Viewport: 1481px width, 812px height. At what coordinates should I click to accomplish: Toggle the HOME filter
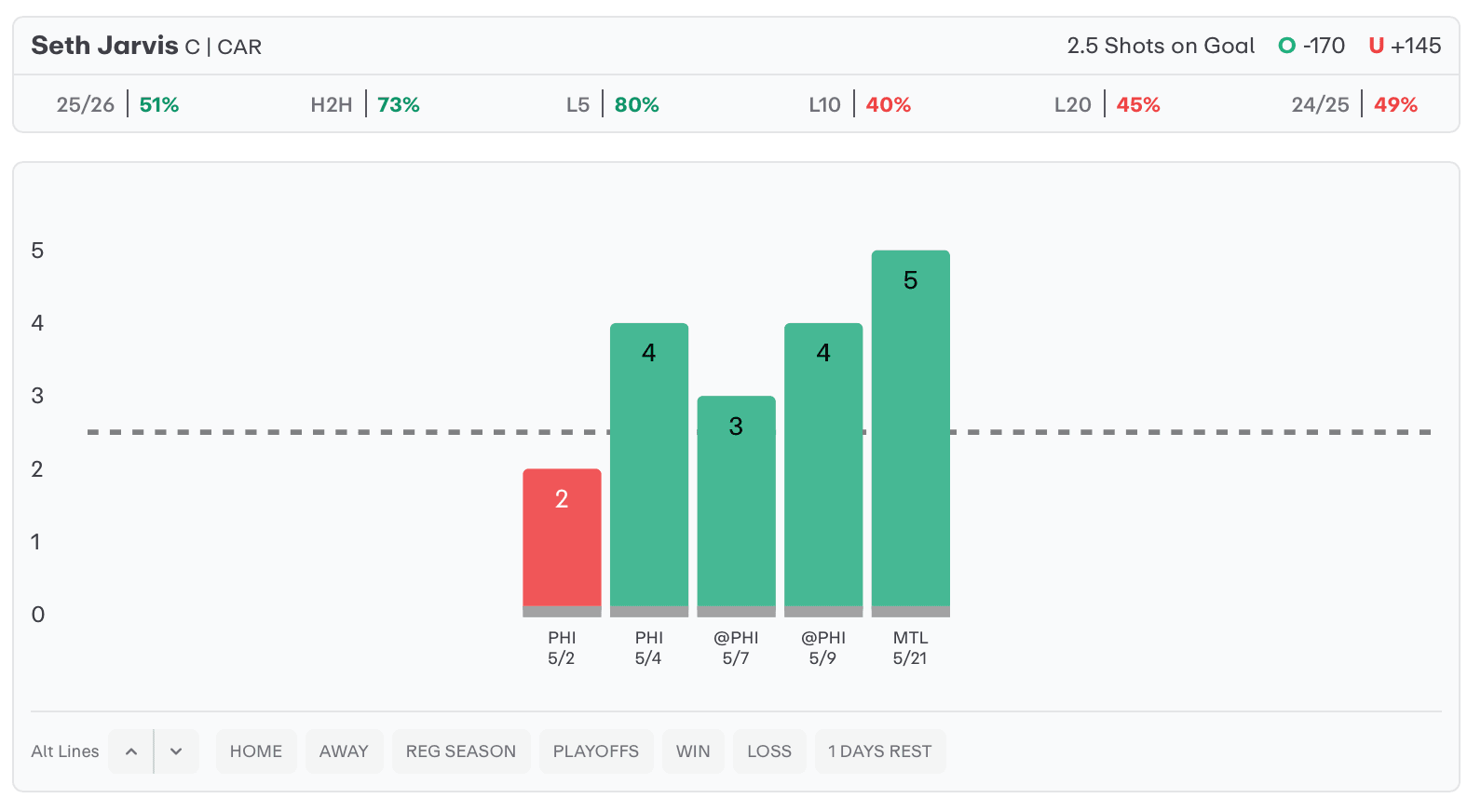(x=256, y=751)
